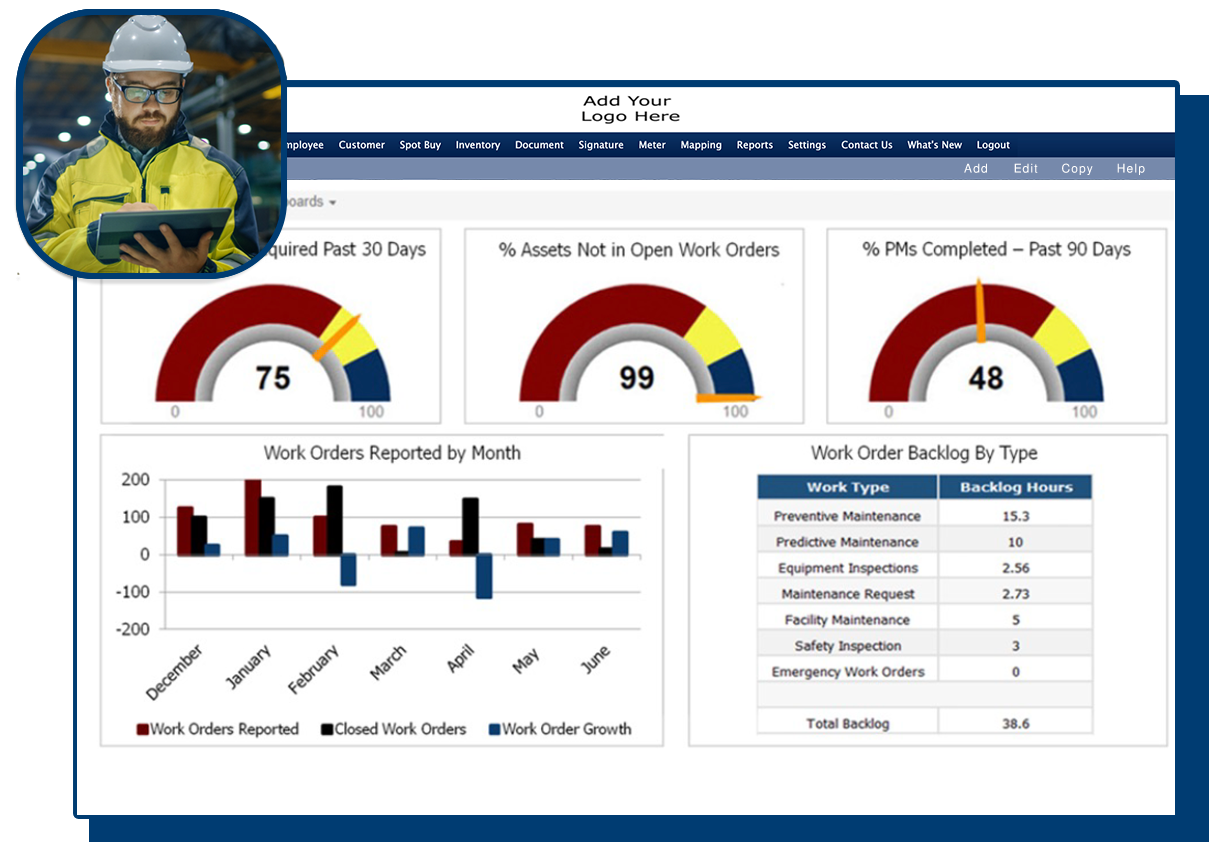Viewport: 1230px width, 852px height.
Task: Open the Settings menu
Action: click(807, 145)
